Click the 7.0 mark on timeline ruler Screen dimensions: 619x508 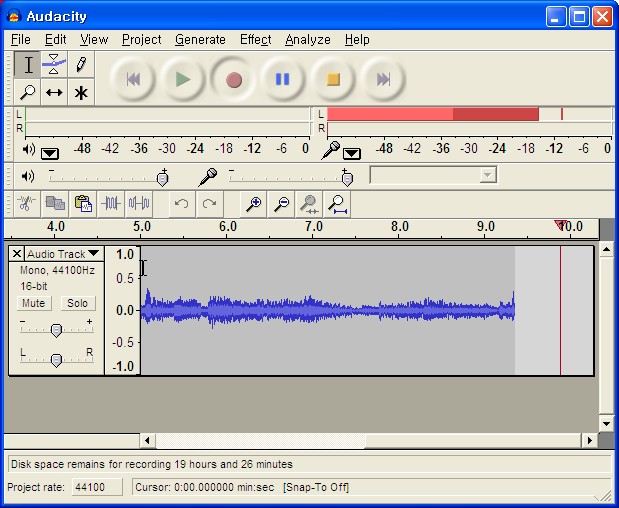point(313,227)
